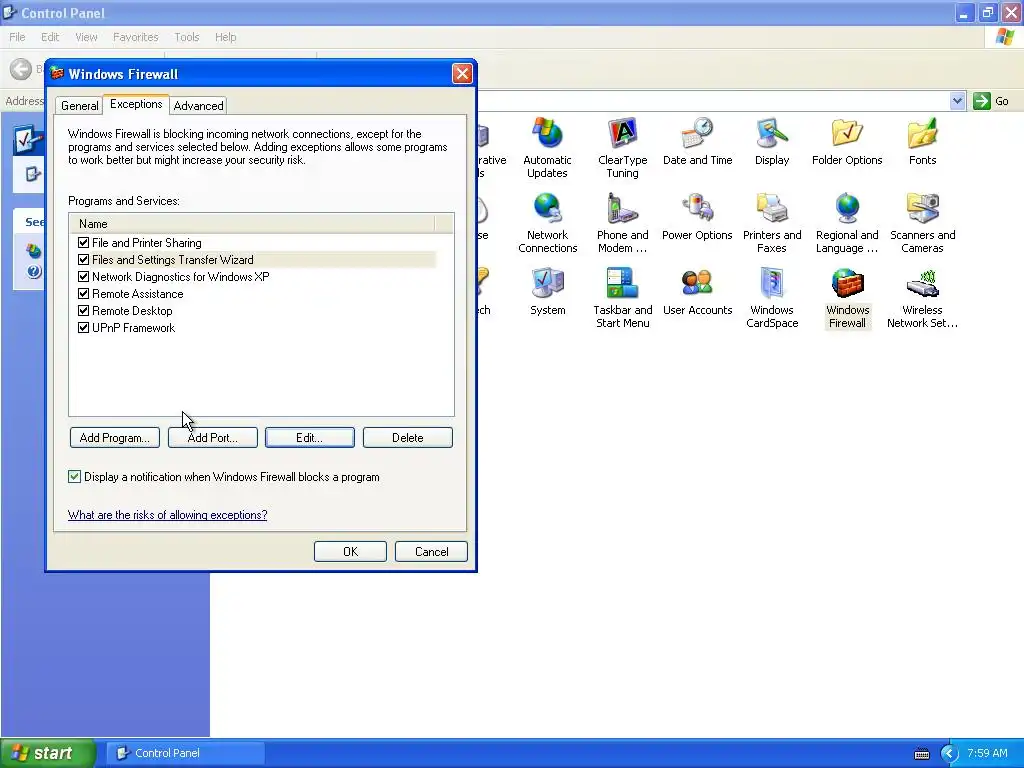Open risks of allowing exceptions link
This screenshot has height=768, width=1024.
[167, 515]
